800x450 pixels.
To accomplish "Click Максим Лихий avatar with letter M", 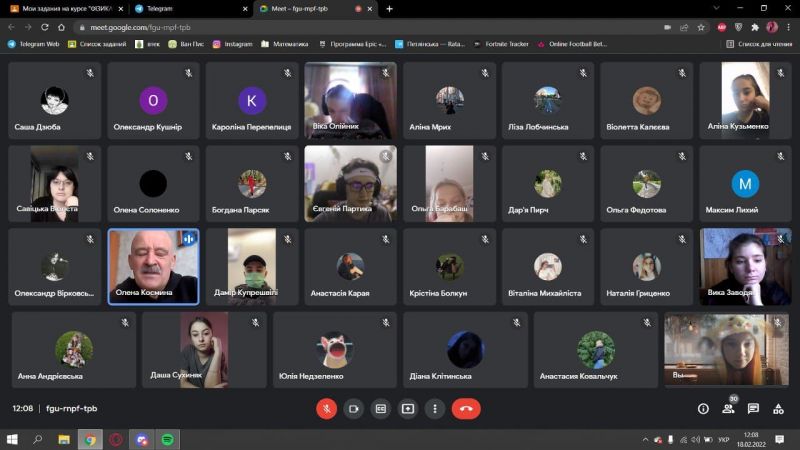I will click(745, 183).
